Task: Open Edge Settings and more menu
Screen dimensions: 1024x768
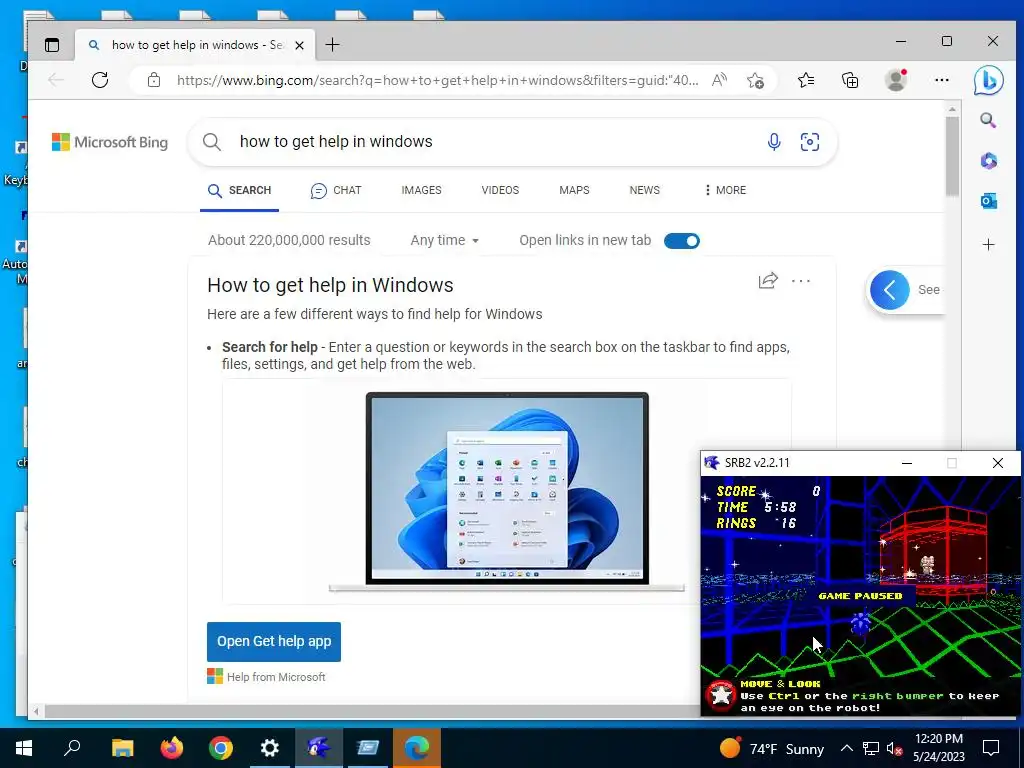Action: (x=941, y=80)
